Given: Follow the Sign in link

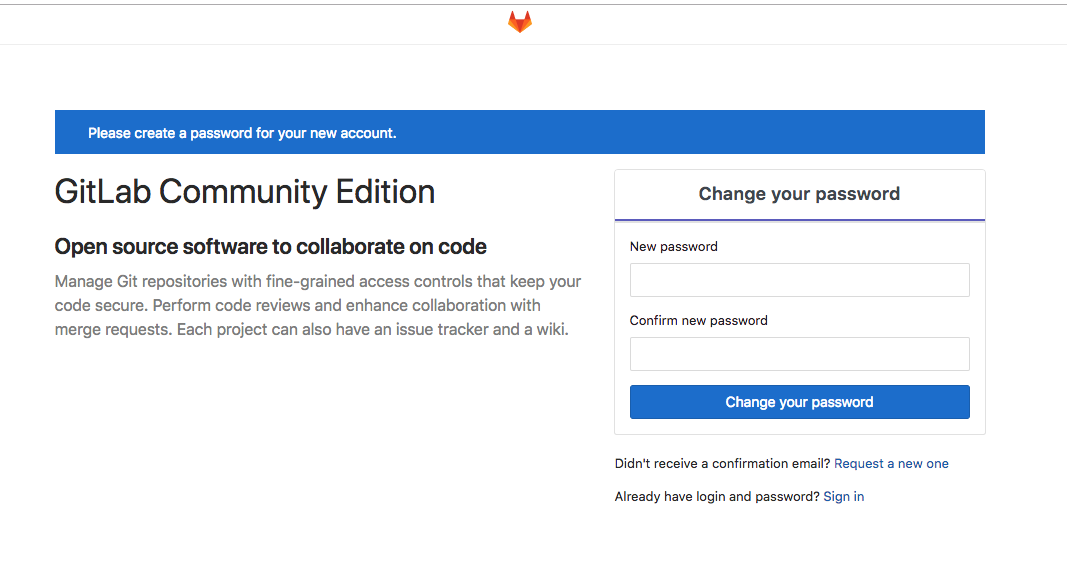Looking at the screenshot, I should (843, 497).
